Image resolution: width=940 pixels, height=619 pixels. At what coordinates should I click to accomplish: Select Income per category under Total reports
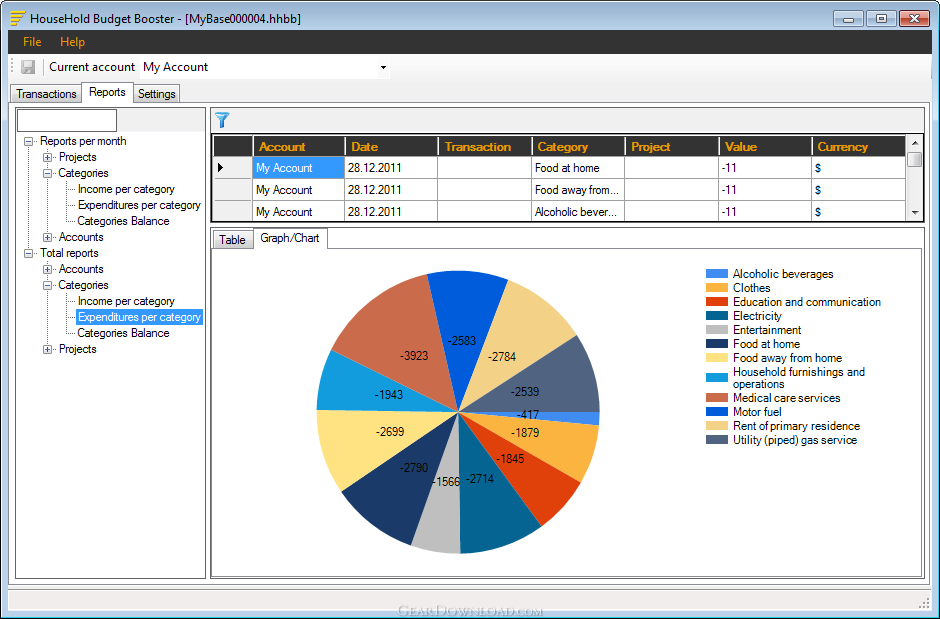(126, 301)
